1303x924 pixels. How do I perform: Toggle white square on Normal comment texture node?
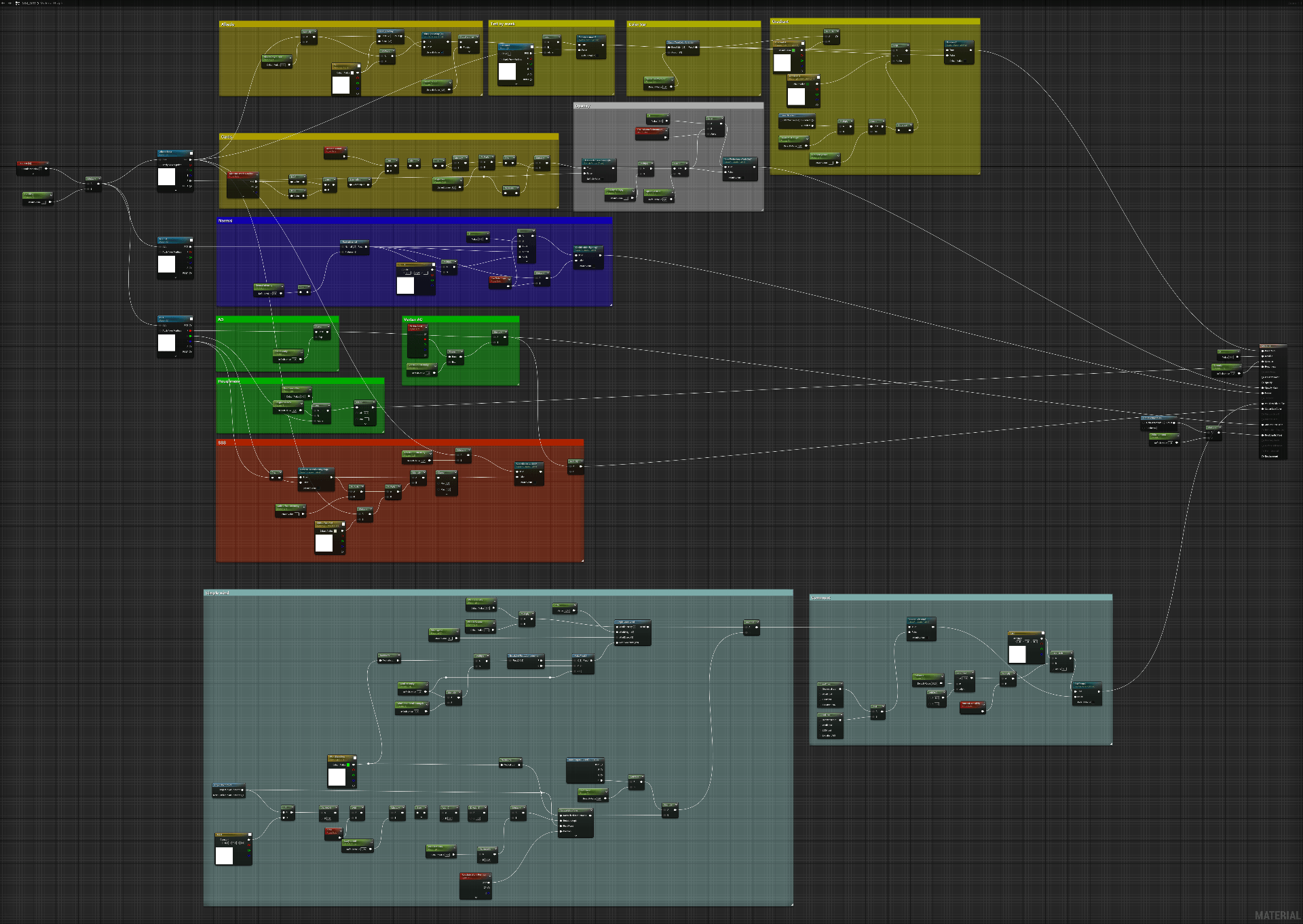click(434, 265)
